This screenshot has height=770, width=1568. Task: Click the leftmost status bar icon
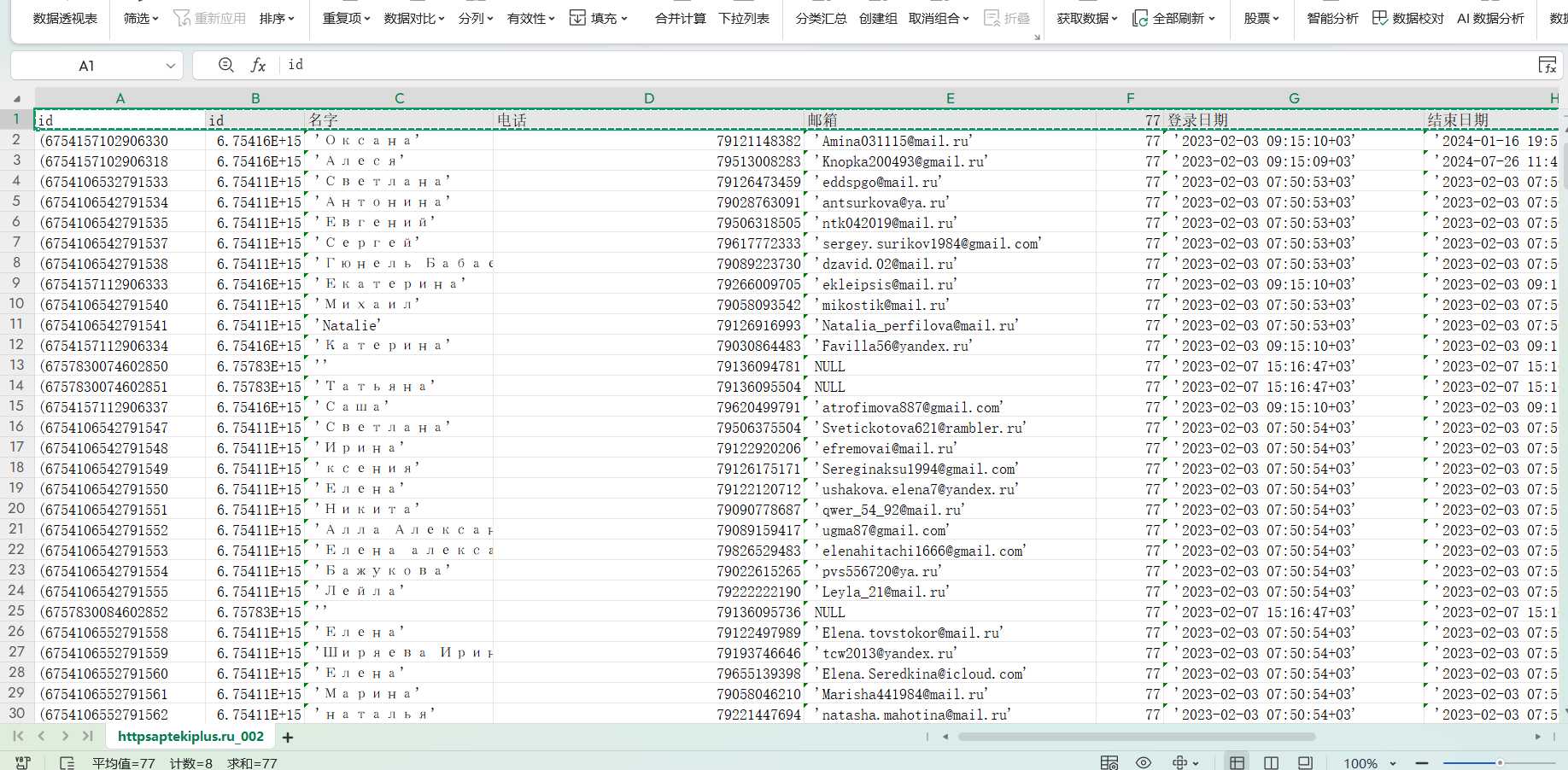[23, 762]
